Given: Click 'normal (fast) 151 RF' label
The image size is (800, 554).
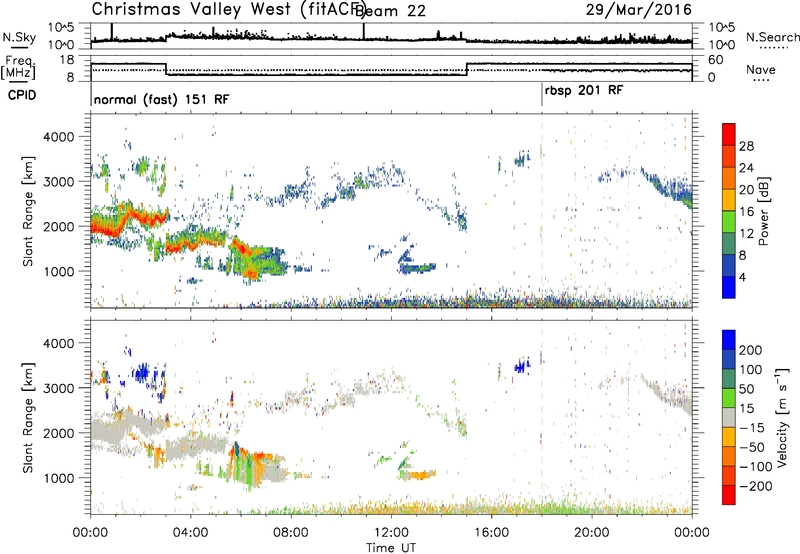Looking at the screenshot, I should coord(162,99).
